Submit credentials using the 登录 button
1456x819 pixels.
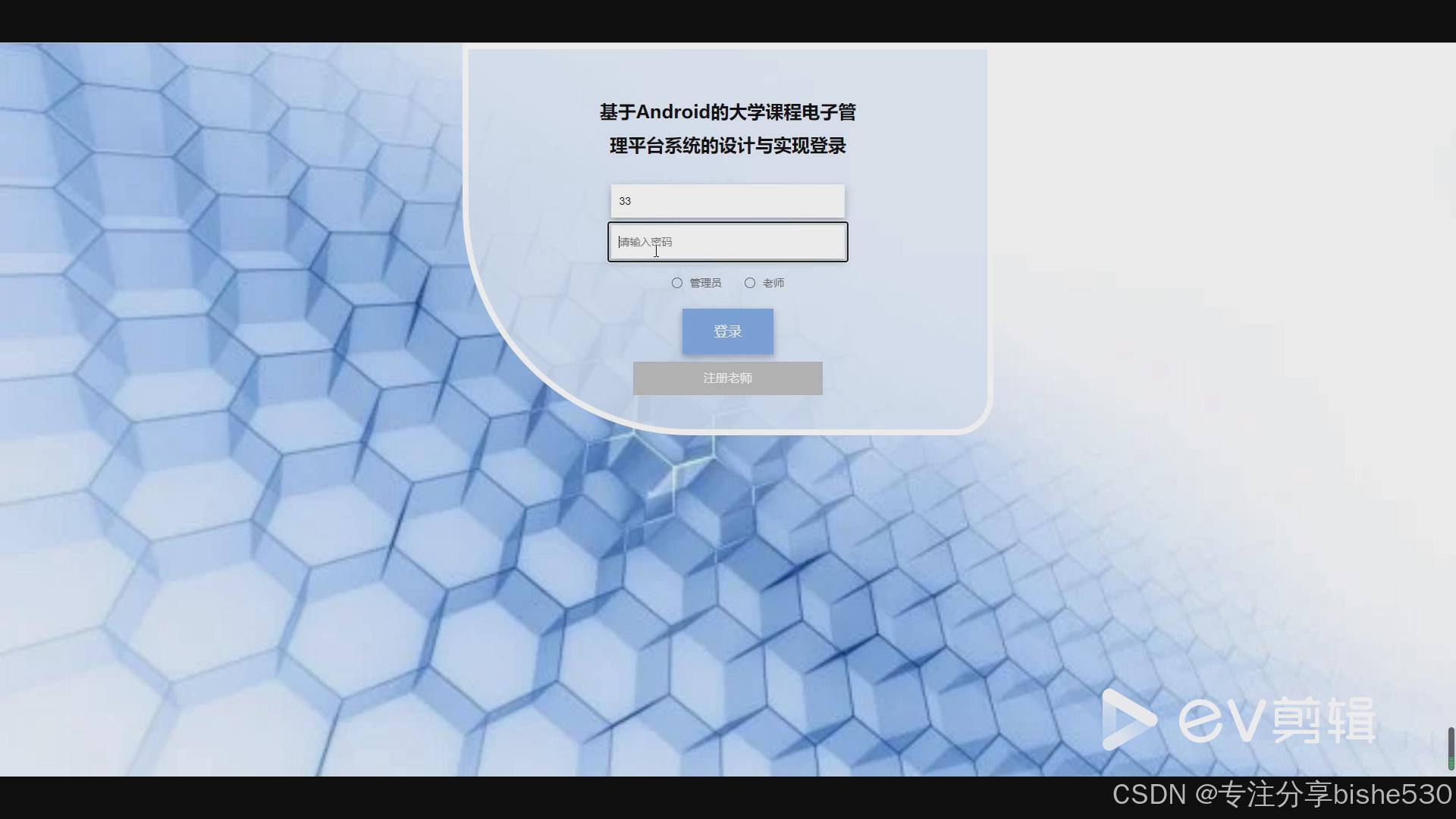point(727,331)
